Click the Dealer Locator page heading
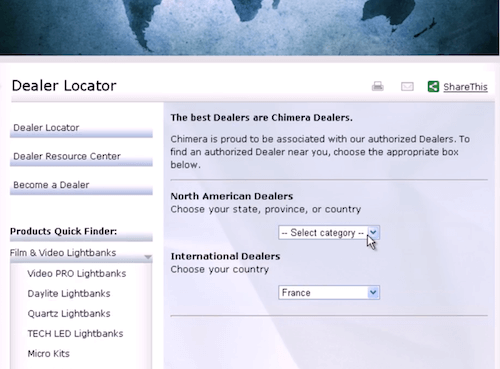Screen dimensions: 500x369 click(x=64, y=86)
